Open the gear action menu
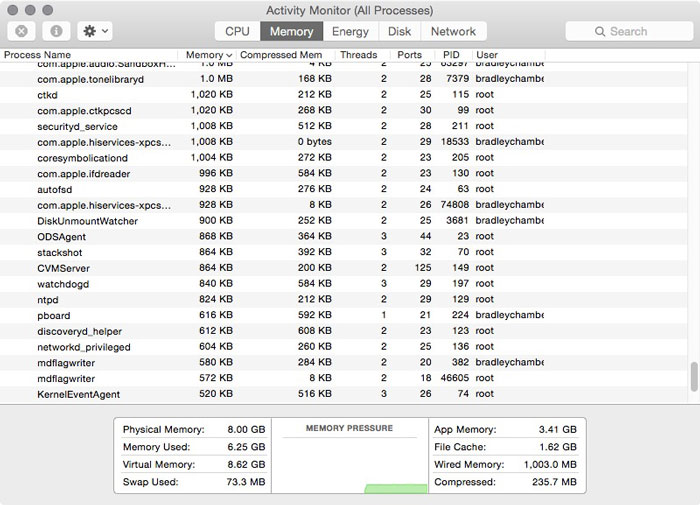 [95, 31]
